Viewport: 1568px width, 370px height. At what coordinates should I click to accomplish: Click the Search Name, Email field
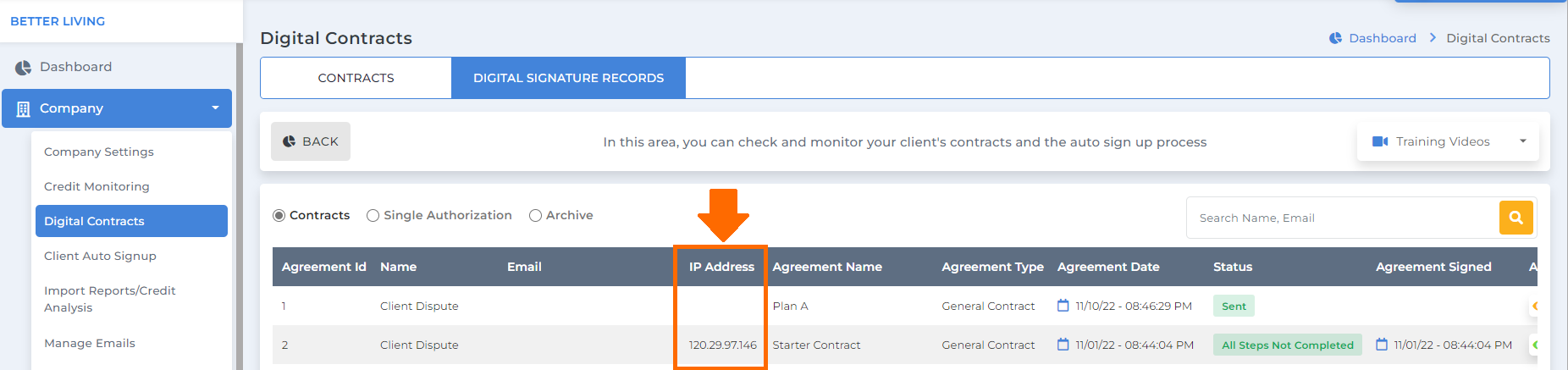1343,218
